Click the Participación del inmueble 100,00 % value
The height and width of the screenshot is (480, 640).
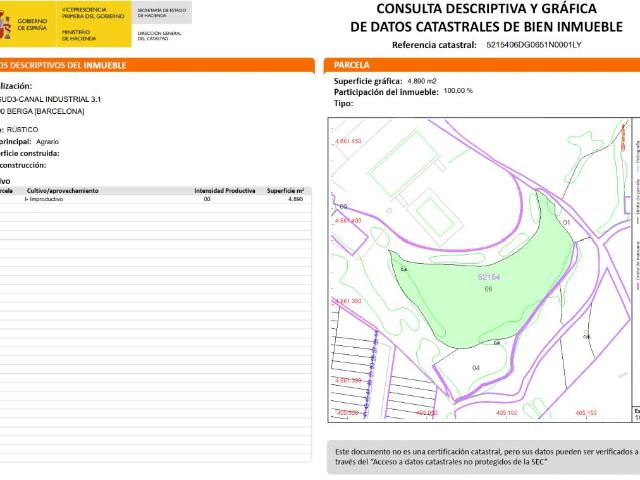[x=458, y=91]
